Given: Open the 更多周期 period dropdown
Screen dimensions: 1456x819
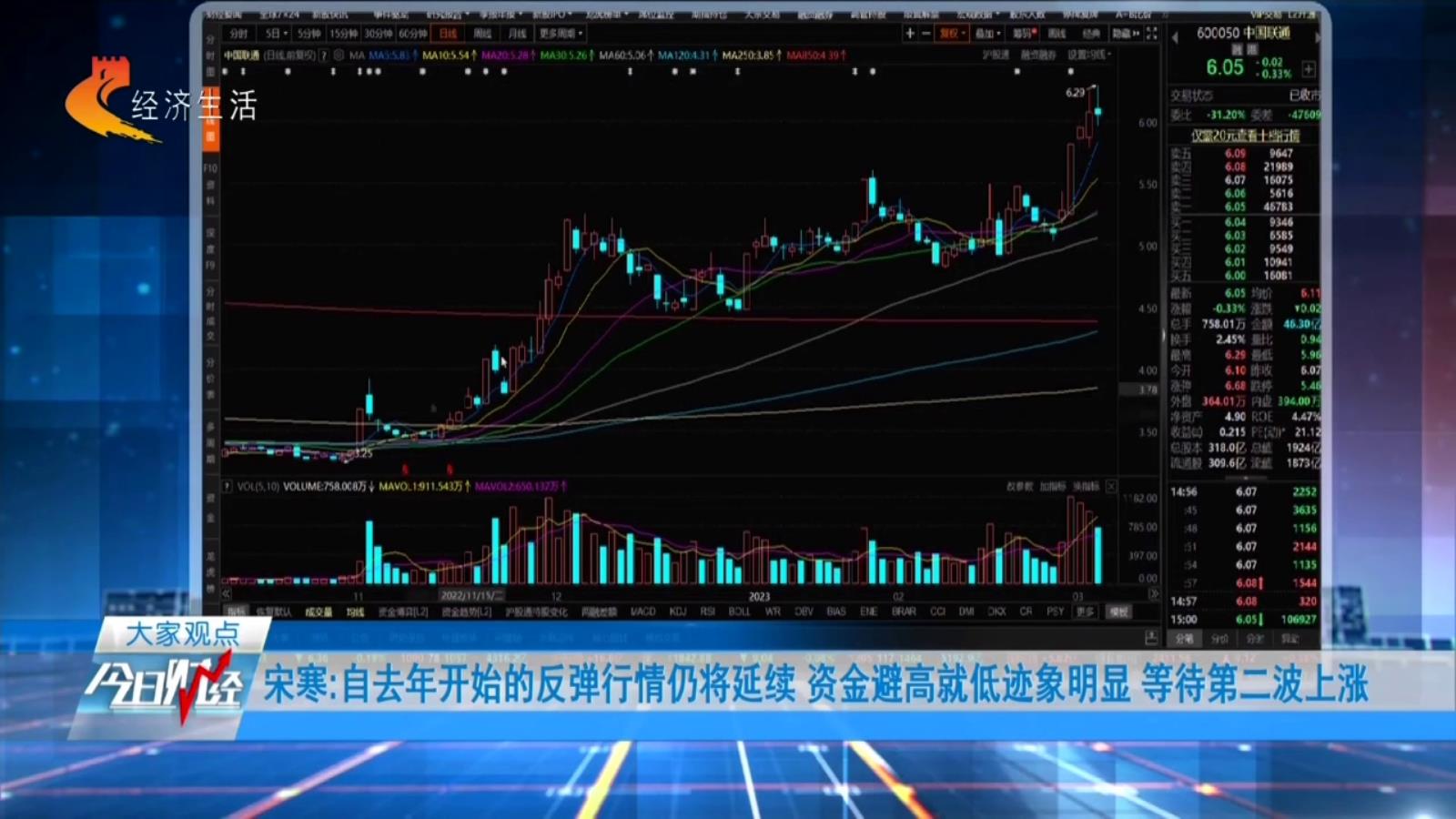Looking at the screenshot, I should [561, 34].
